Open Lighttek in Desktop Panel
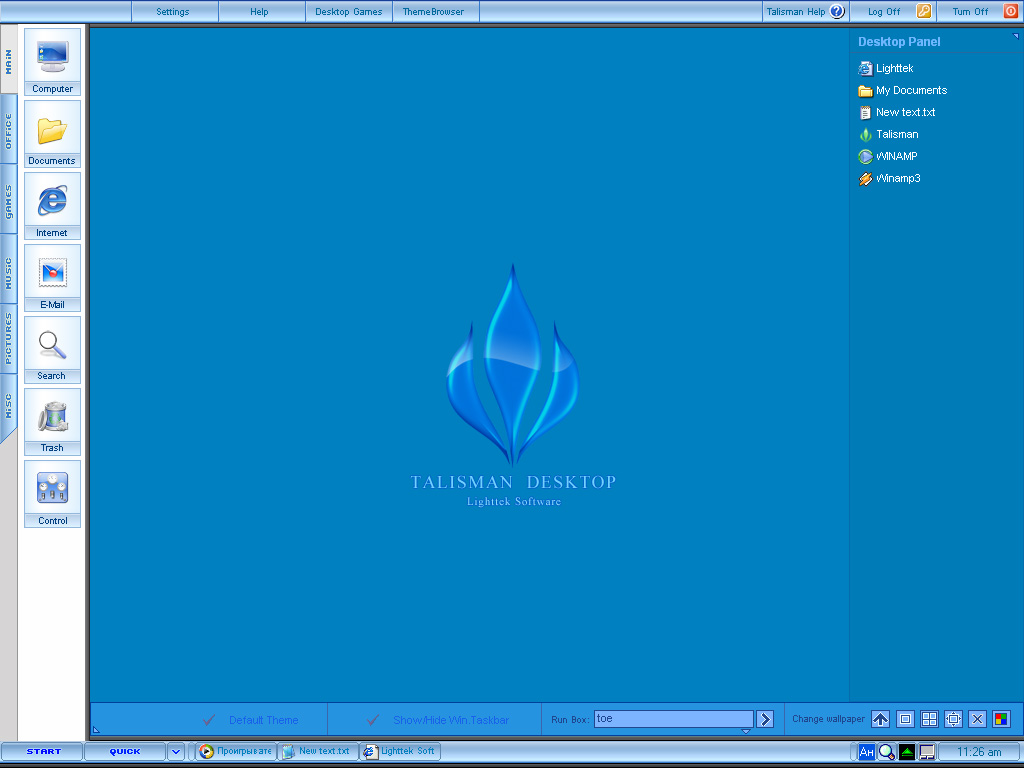 click(x=886, y=68)
